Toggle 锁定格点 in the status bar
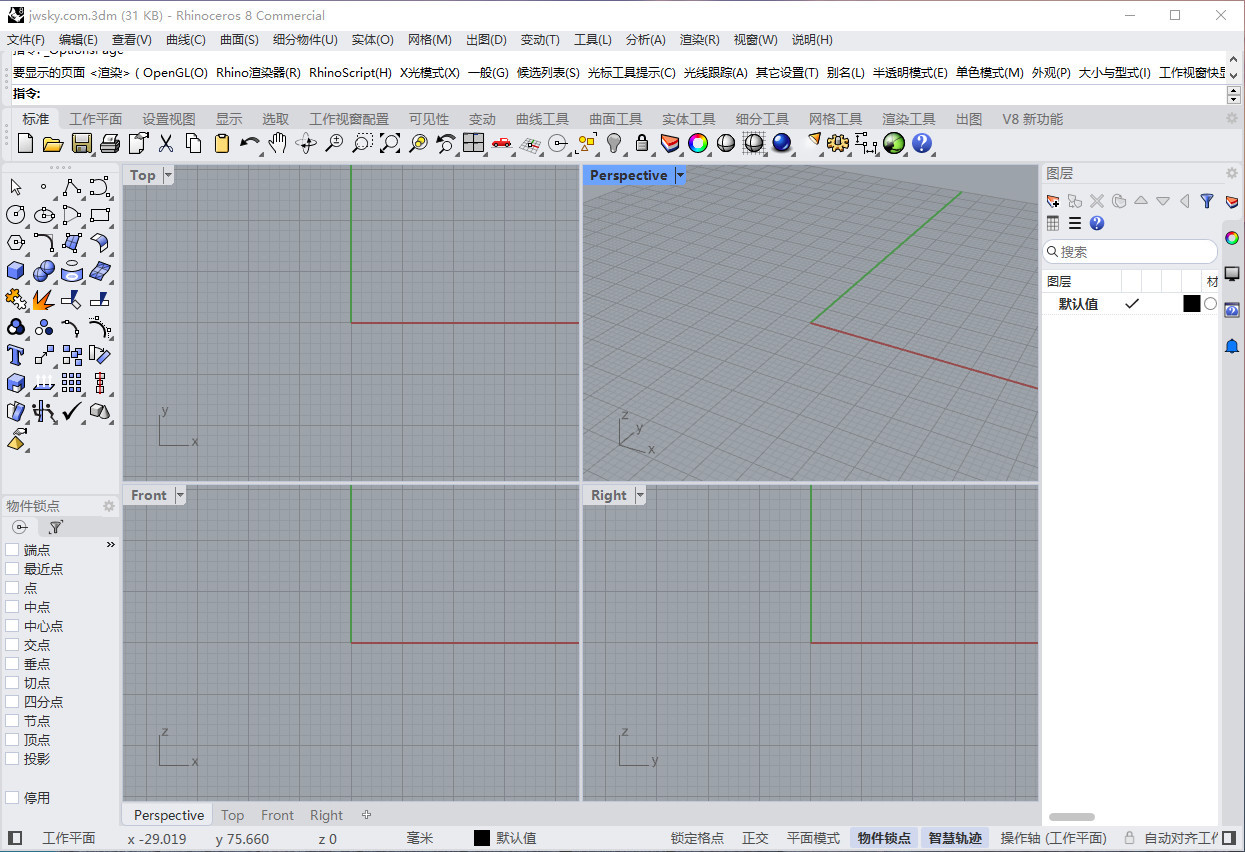1245x852 pixels. (x=697, y=838)
